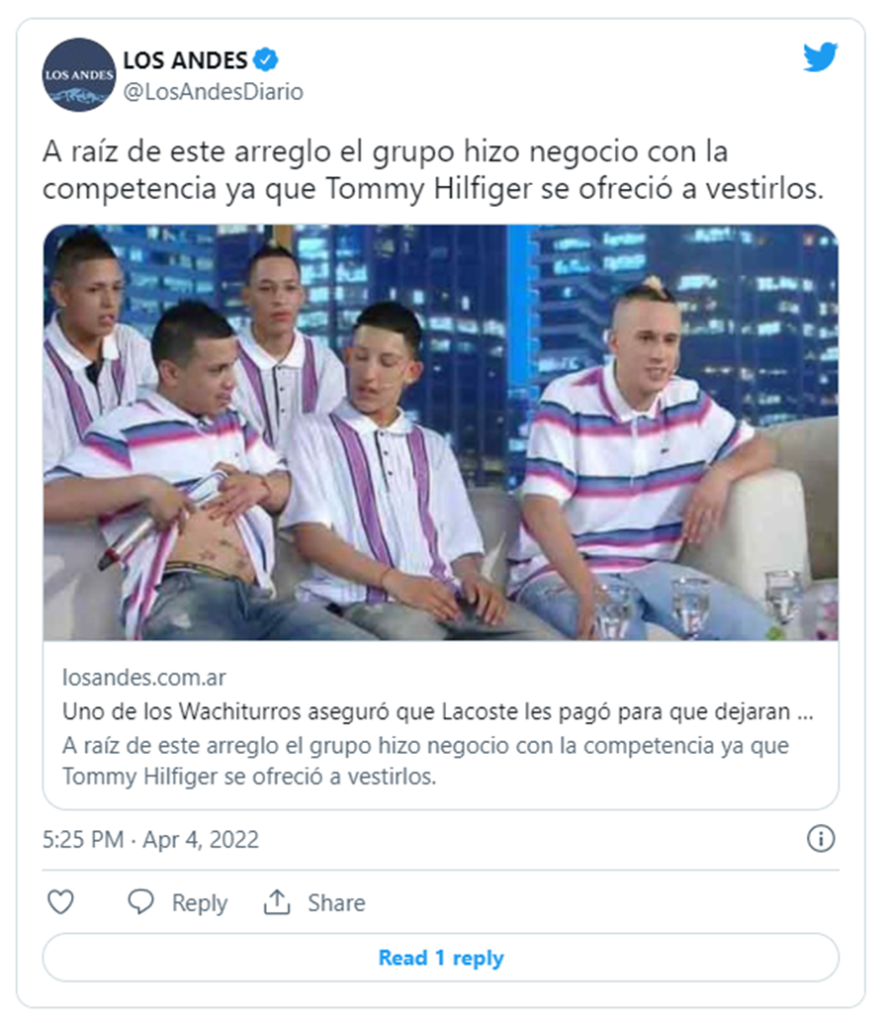
Task: Click the tweet text about Tommy Hilfiger
Action: [x=433, y=170]
